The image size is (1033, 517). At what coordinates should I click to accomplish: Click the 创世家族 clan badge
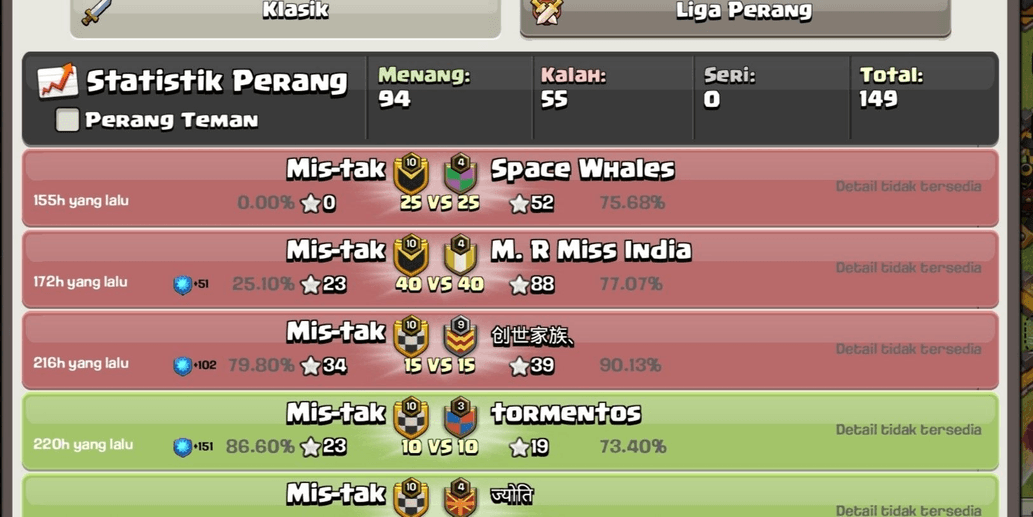point(461,336)
